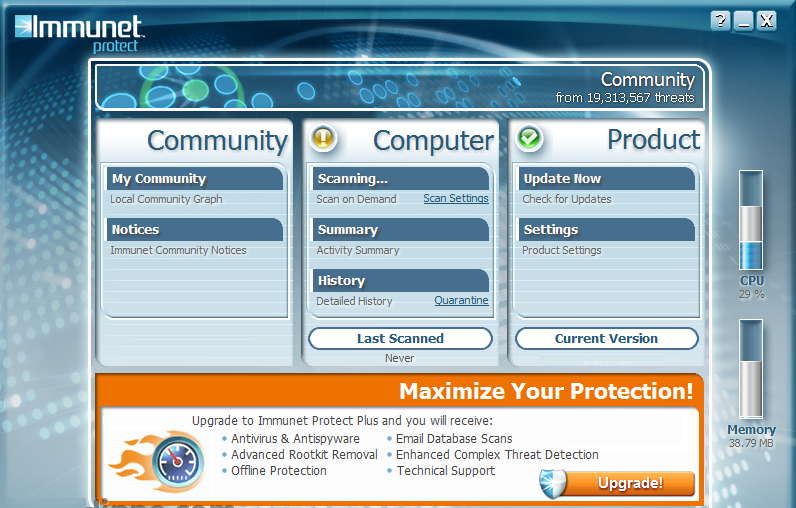The image size is (796, 508).
Task: Click the Scanning... bar
Action: (401, 179)
